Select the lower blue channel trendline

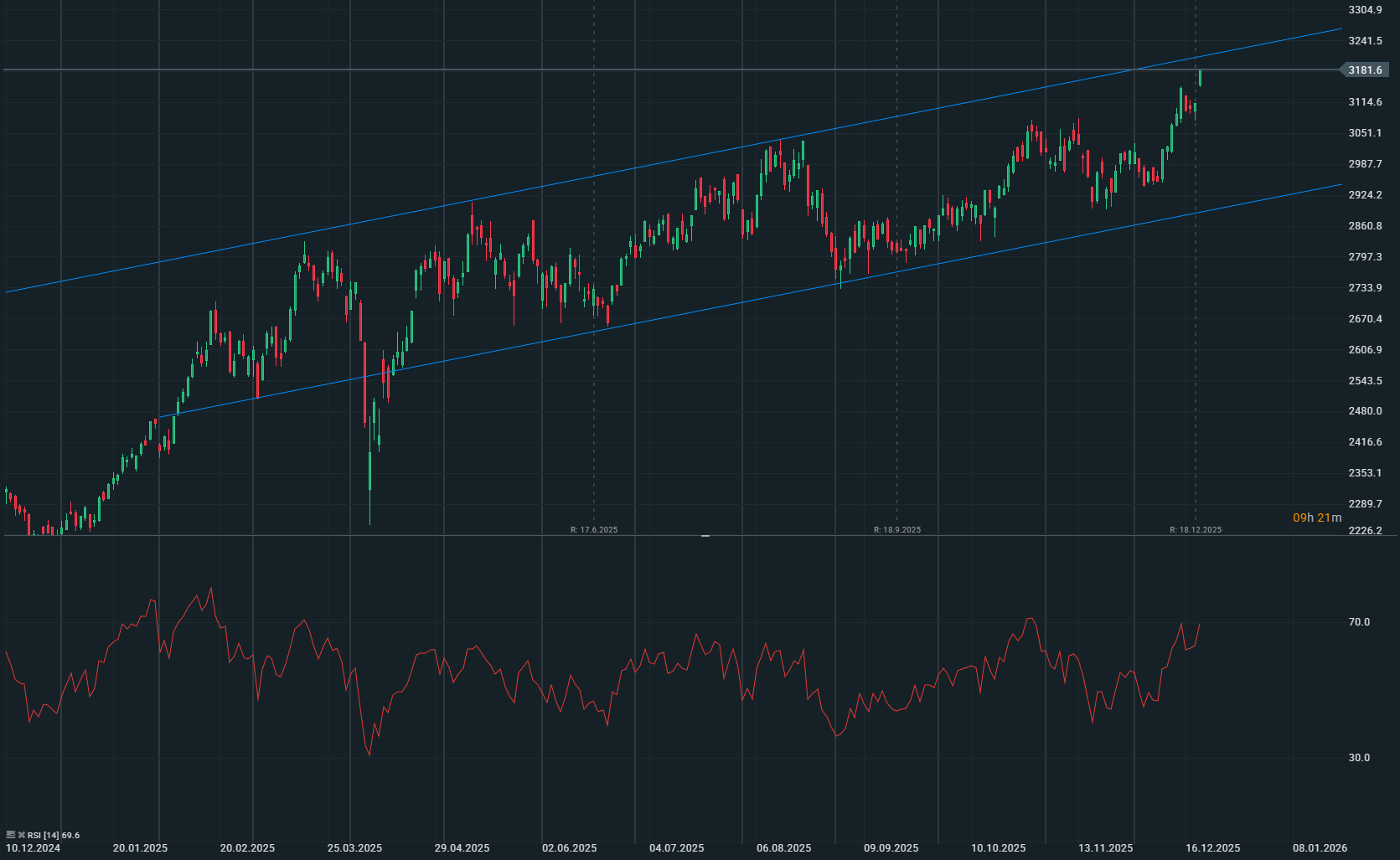point(670,317)
